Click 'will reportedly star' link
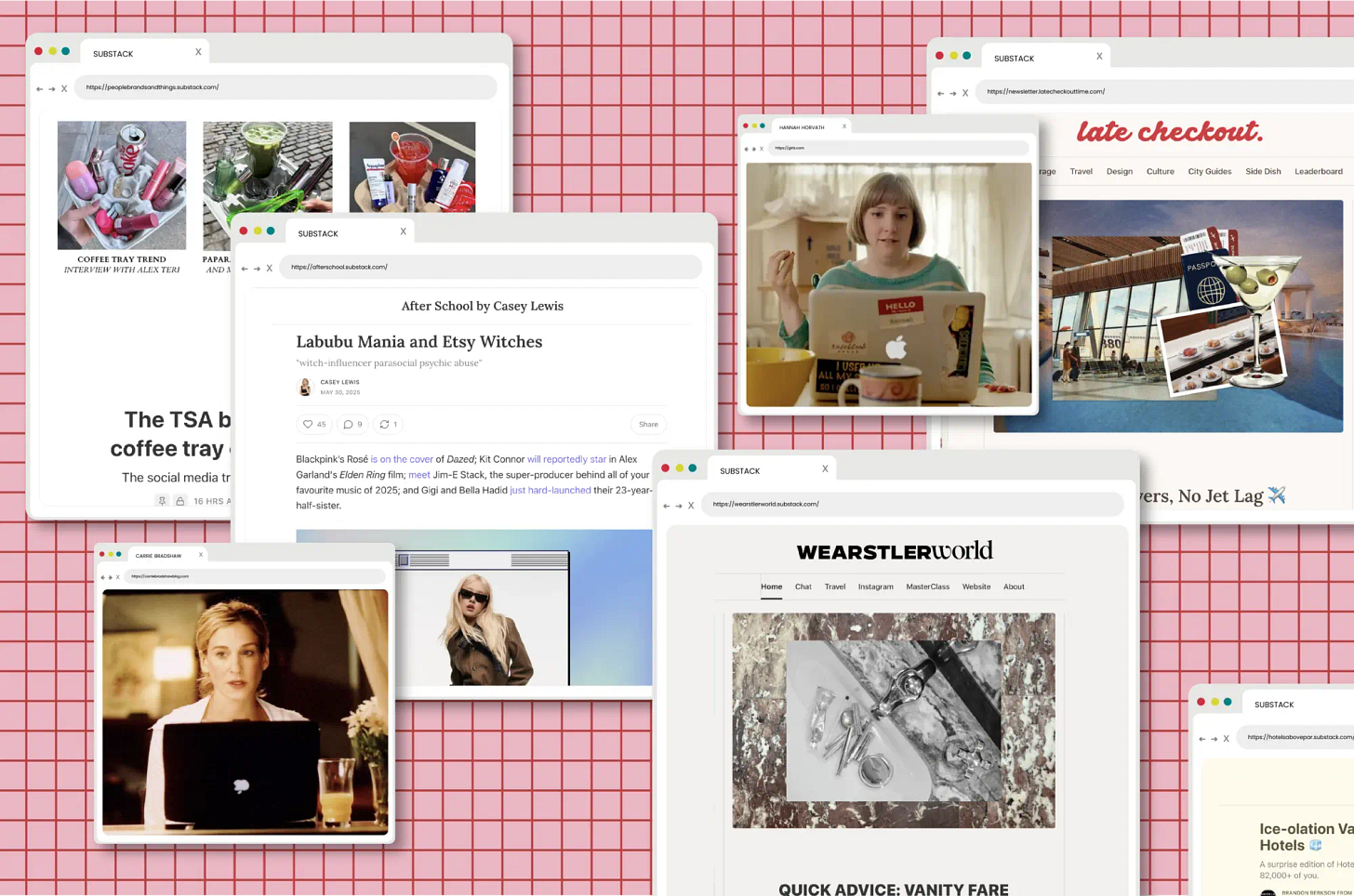1354x896 pixels. click(x=566, y=459)
